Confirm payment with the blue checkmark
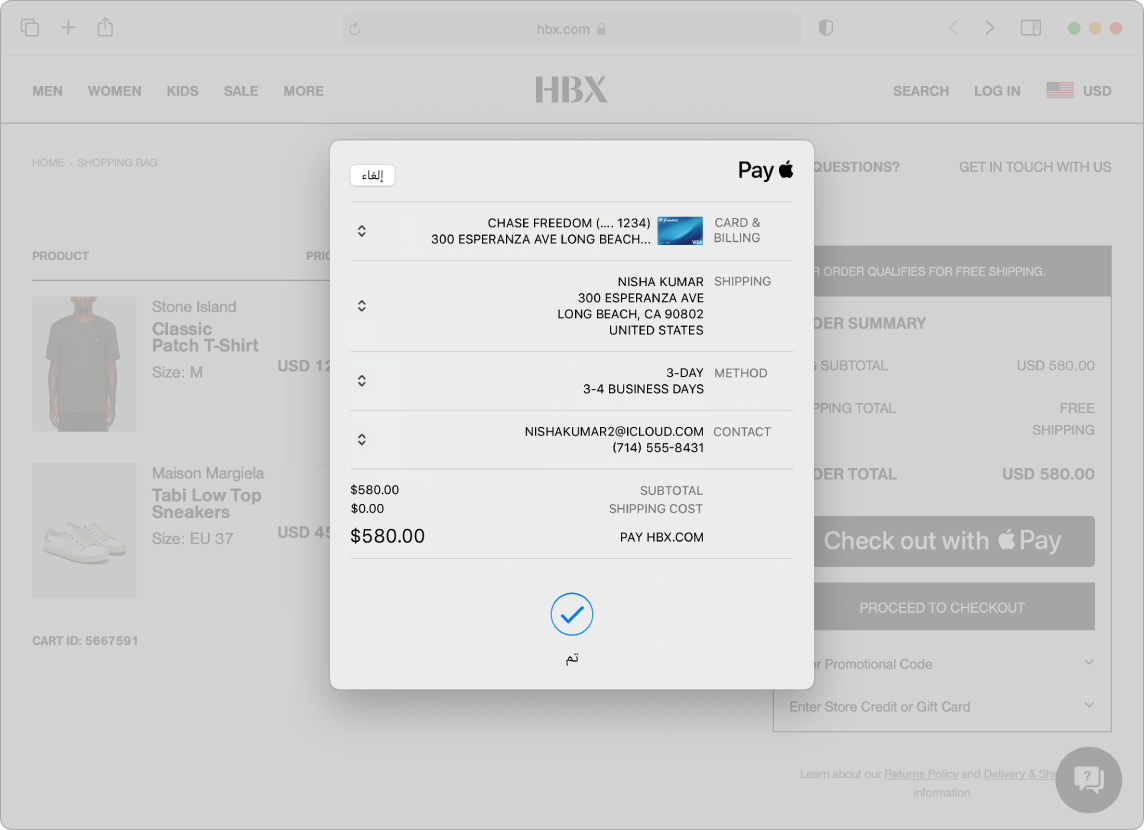Screen dimensions: 1144x830 click(571, 614)
